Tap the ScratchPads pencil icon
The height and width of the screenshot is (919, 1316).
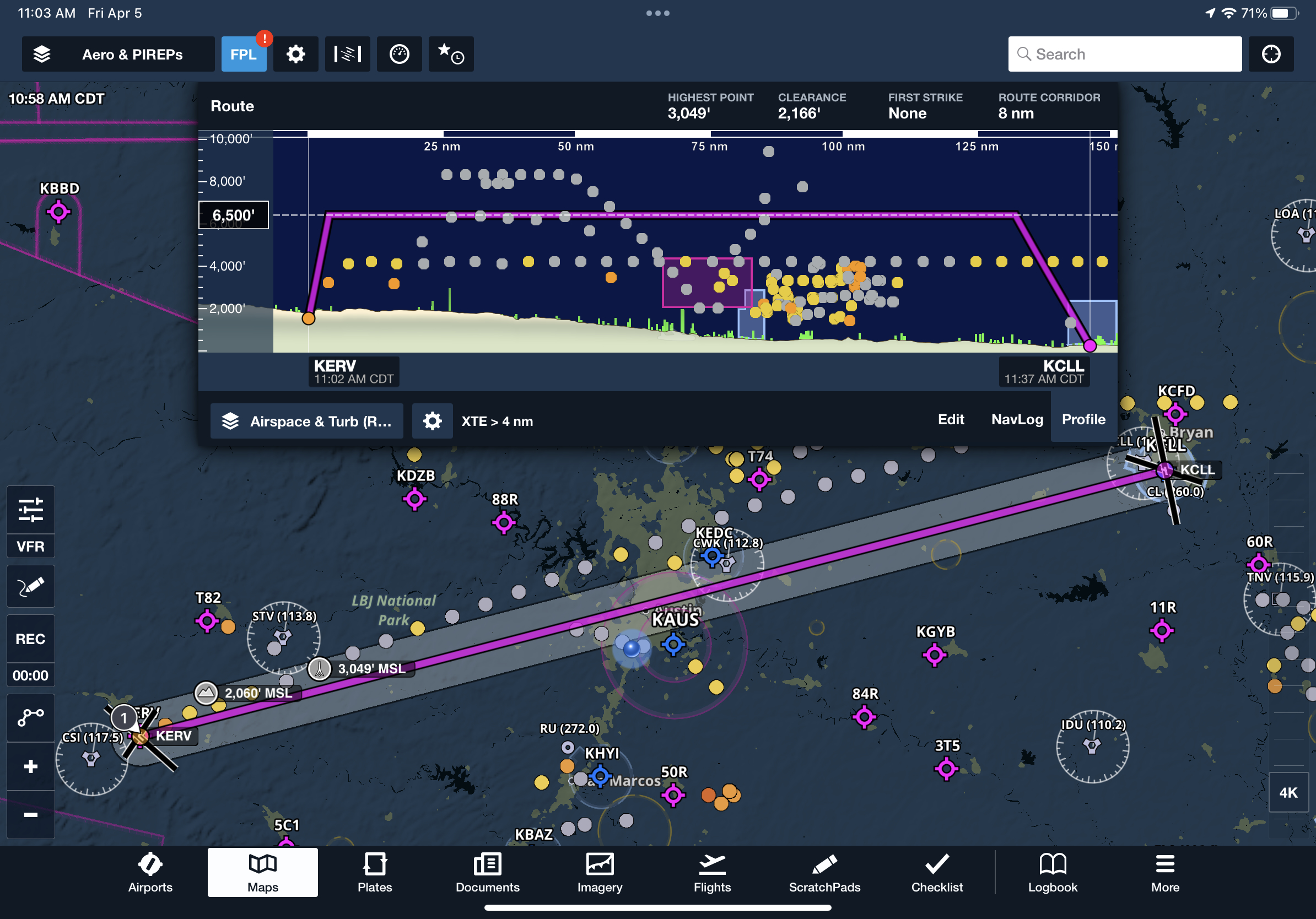tap(824, 869)
